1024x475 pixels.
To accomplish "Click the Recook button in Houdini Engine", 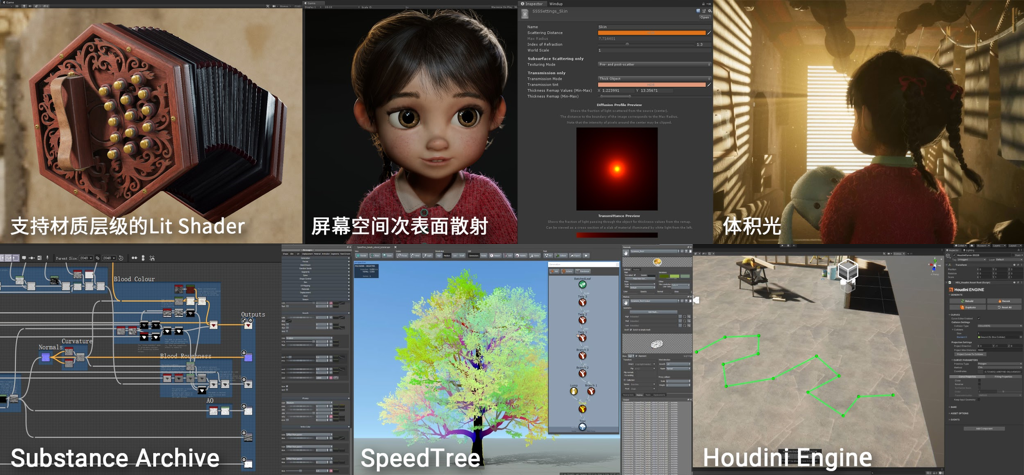I will coord(1004,301).
